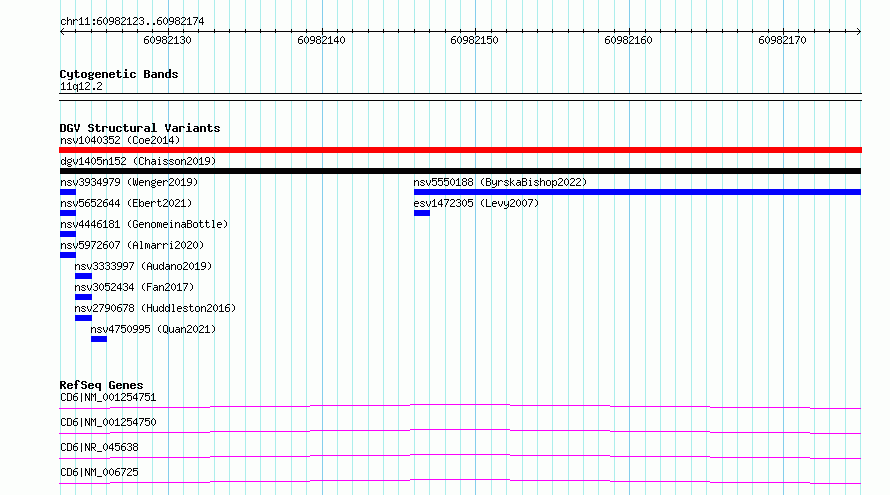The height and width of the screenshot is (495, 890).
Task: Click ruler tick label 60982130
Action: pyautogui.click(x=167, y=40)
